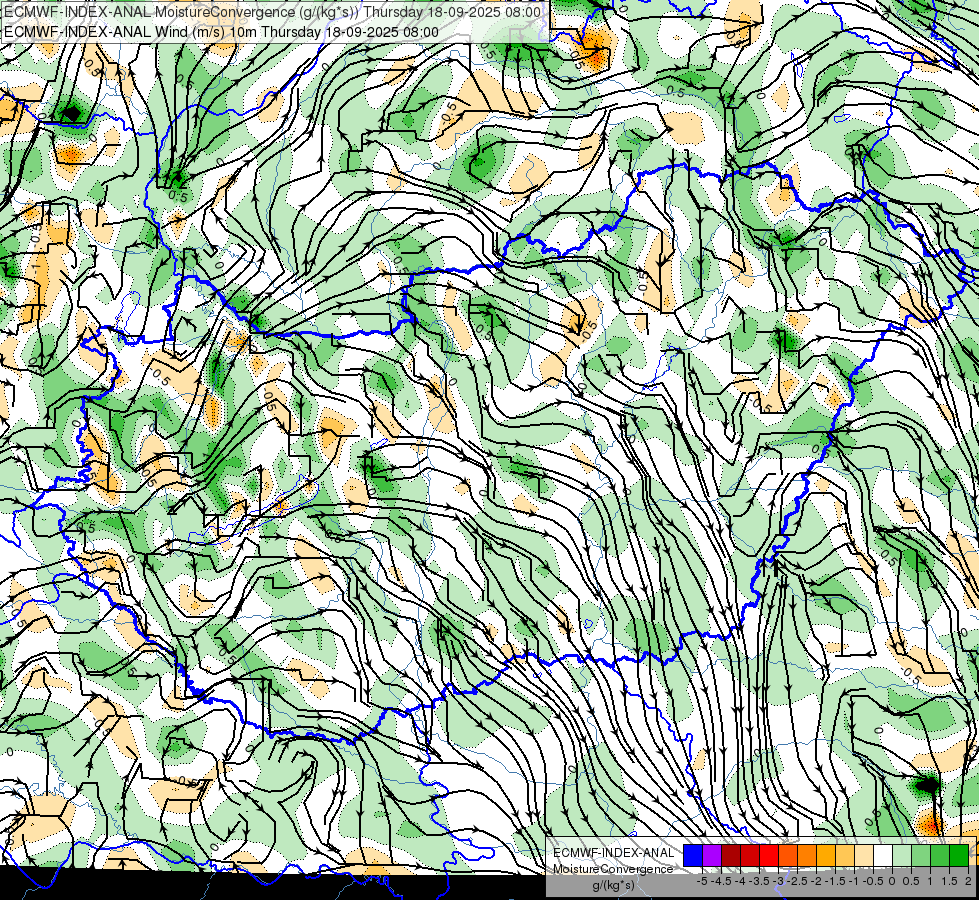Image resolution: width=979 pixels, height=900 pixels.
Task: Click the light orange swatch between -1.5 and -1
Action: point(845,856)
